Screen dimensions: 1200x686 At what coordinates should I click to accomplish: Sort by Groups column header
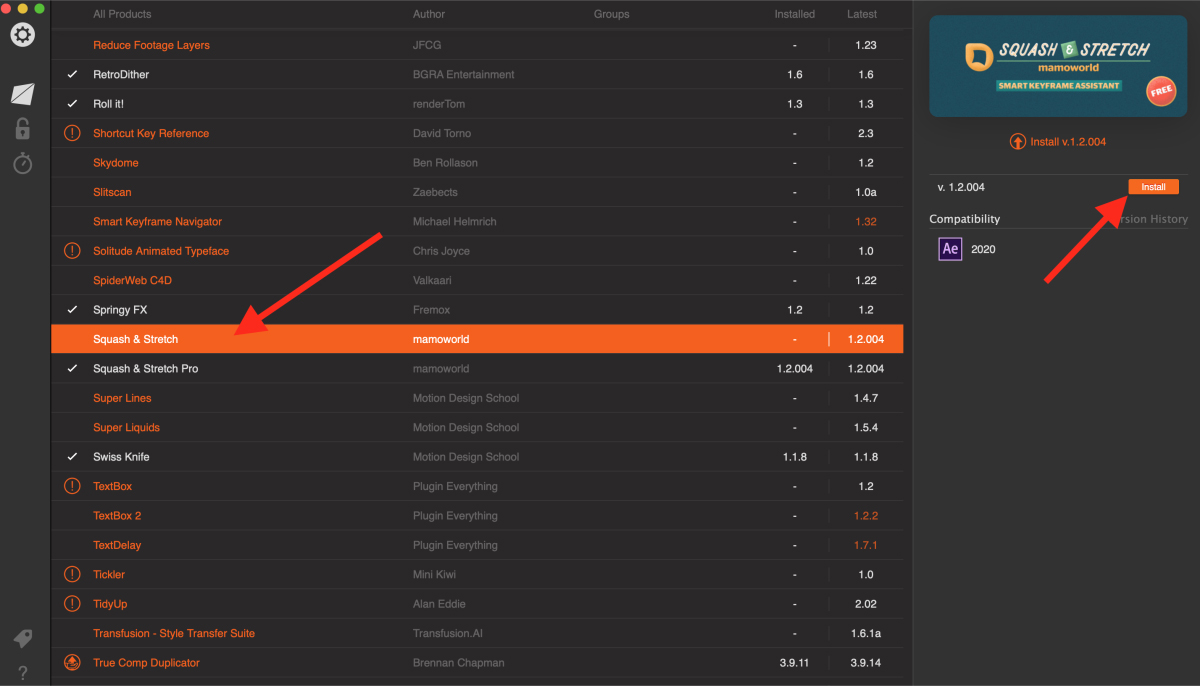(612, 14)
